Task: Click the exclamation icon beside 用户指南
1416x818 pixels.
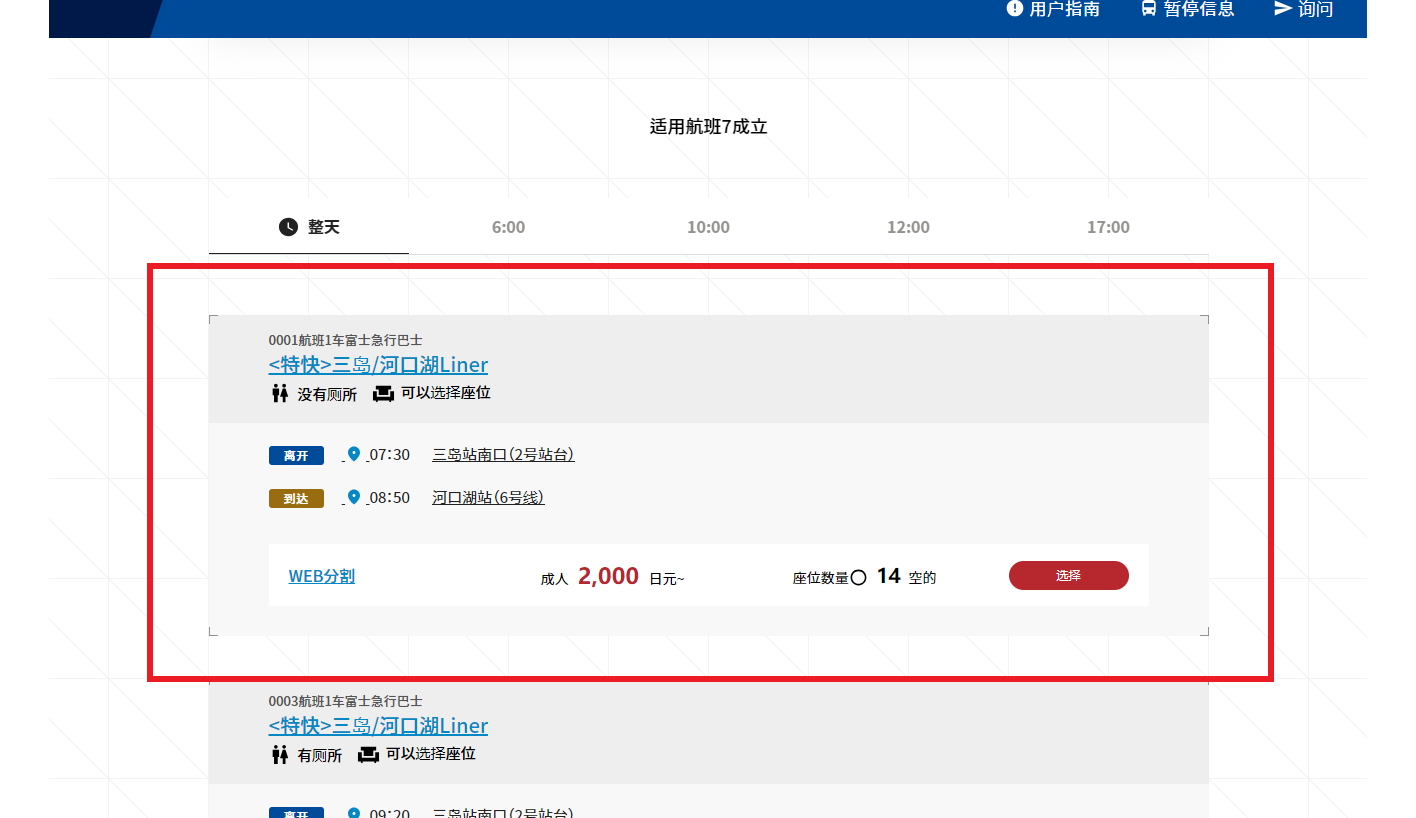Action: (x=1015, y=8)
